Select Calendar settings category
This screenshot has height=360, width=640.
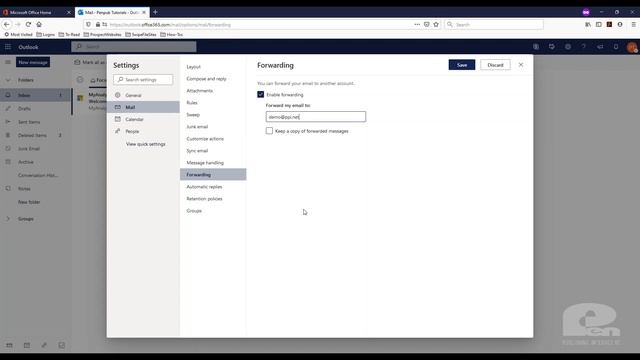click(x=143, y=119)
